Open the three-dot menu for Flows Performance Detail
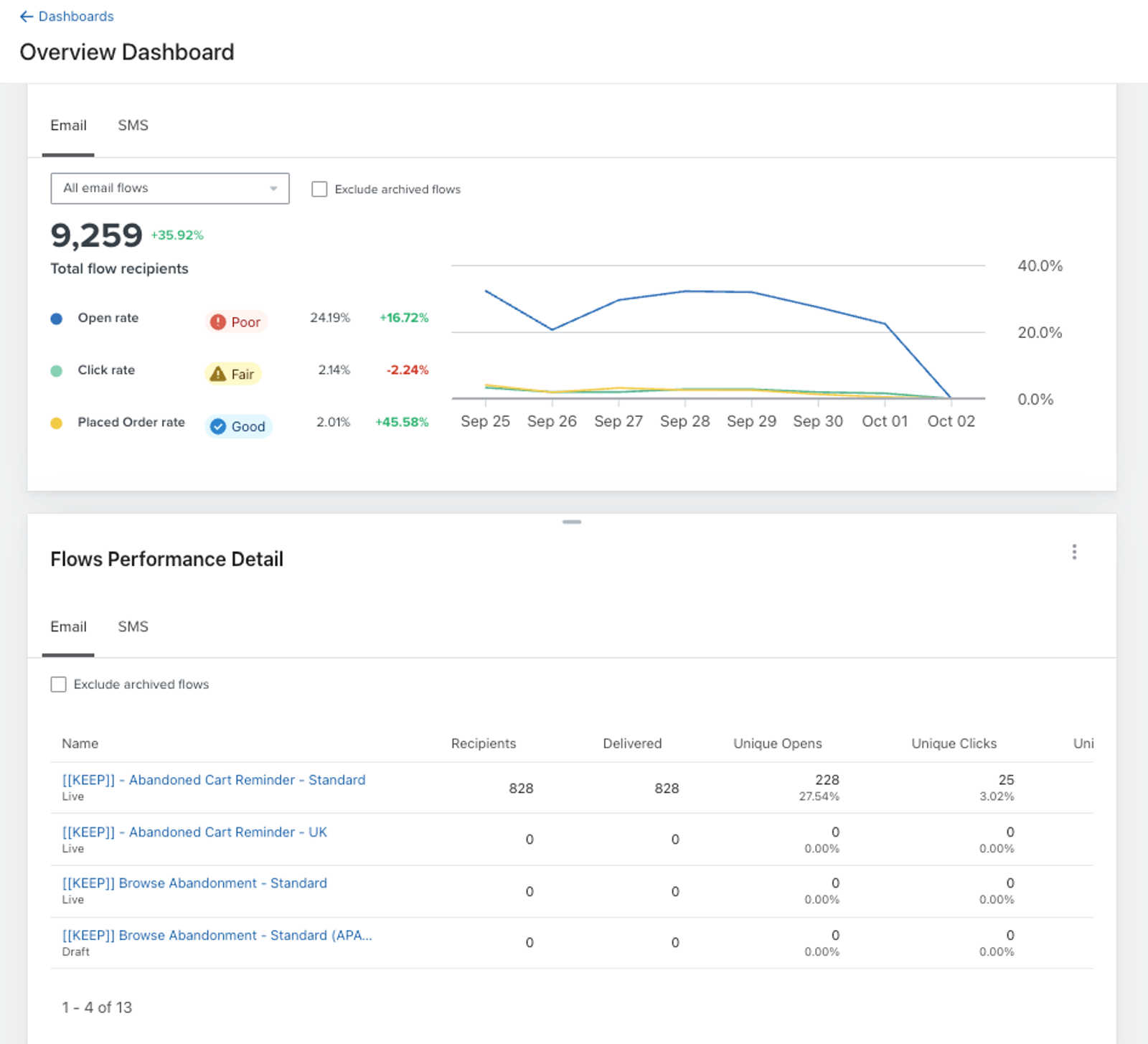This screenshot has height=1044, width=1148. pyautogui.click(x=1074, y=552)
